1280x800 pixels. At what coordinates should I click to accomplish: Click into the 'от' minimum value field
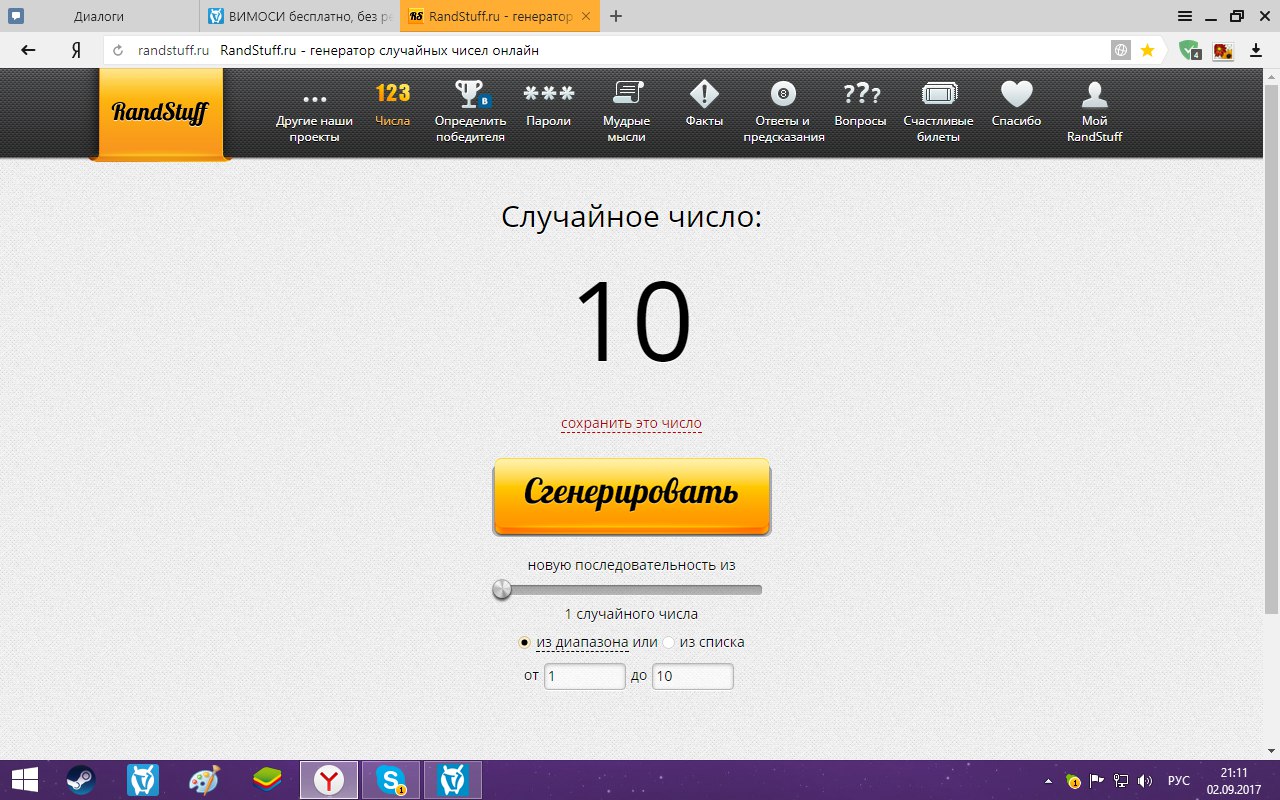coord(585,676)
